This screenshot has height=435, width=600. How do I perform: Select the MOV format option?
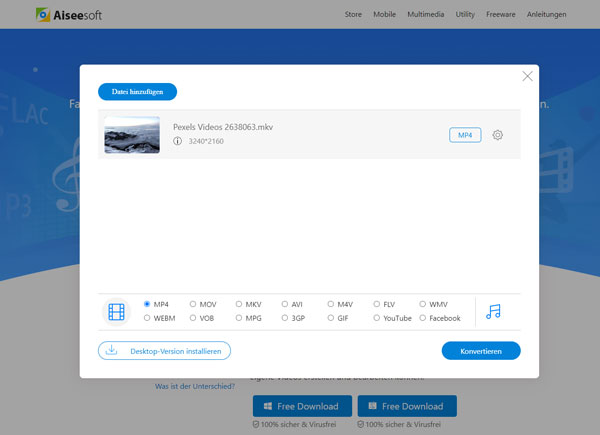coord(194,304)
